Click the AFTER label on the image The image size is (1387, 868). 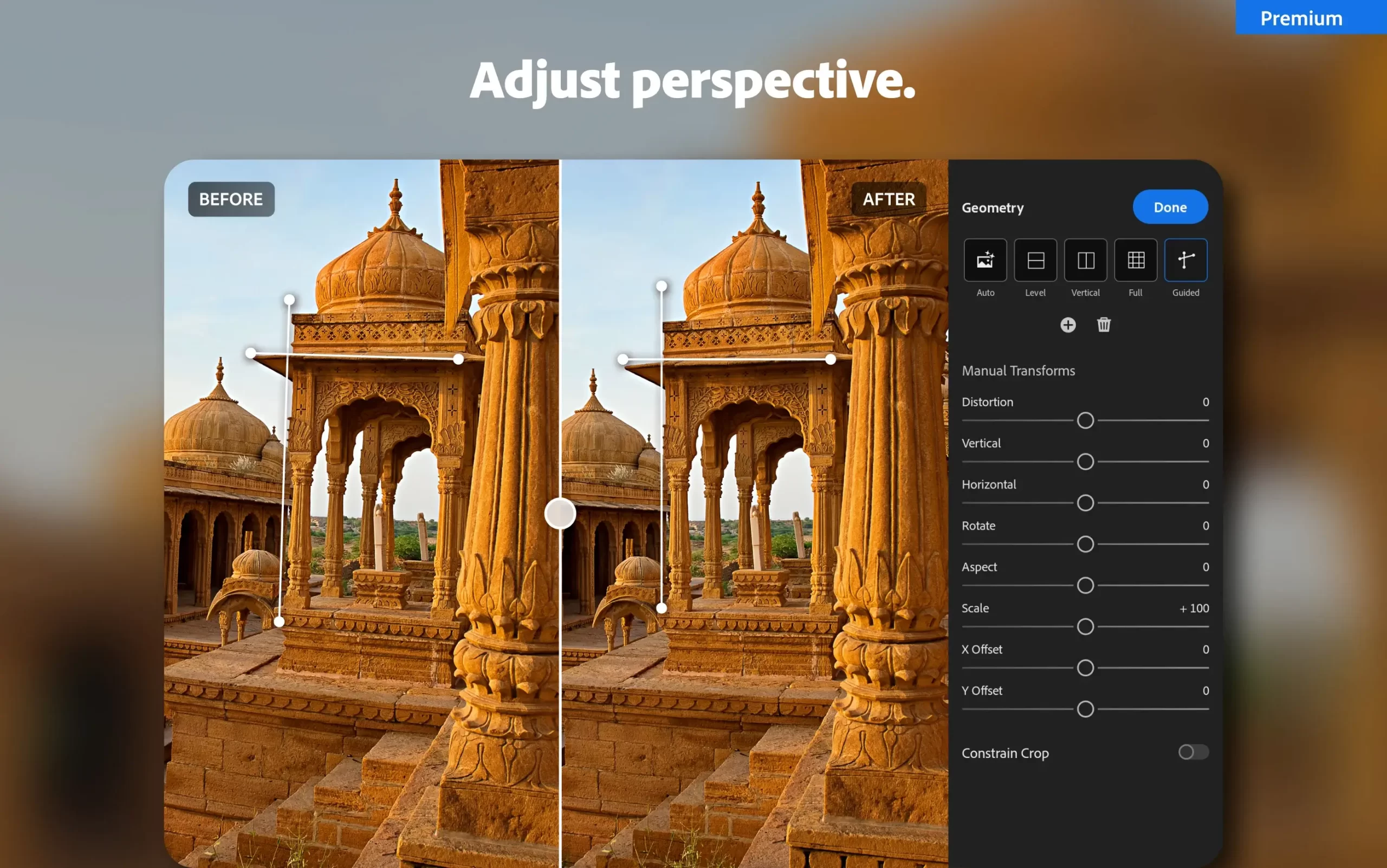click(889, 199)
